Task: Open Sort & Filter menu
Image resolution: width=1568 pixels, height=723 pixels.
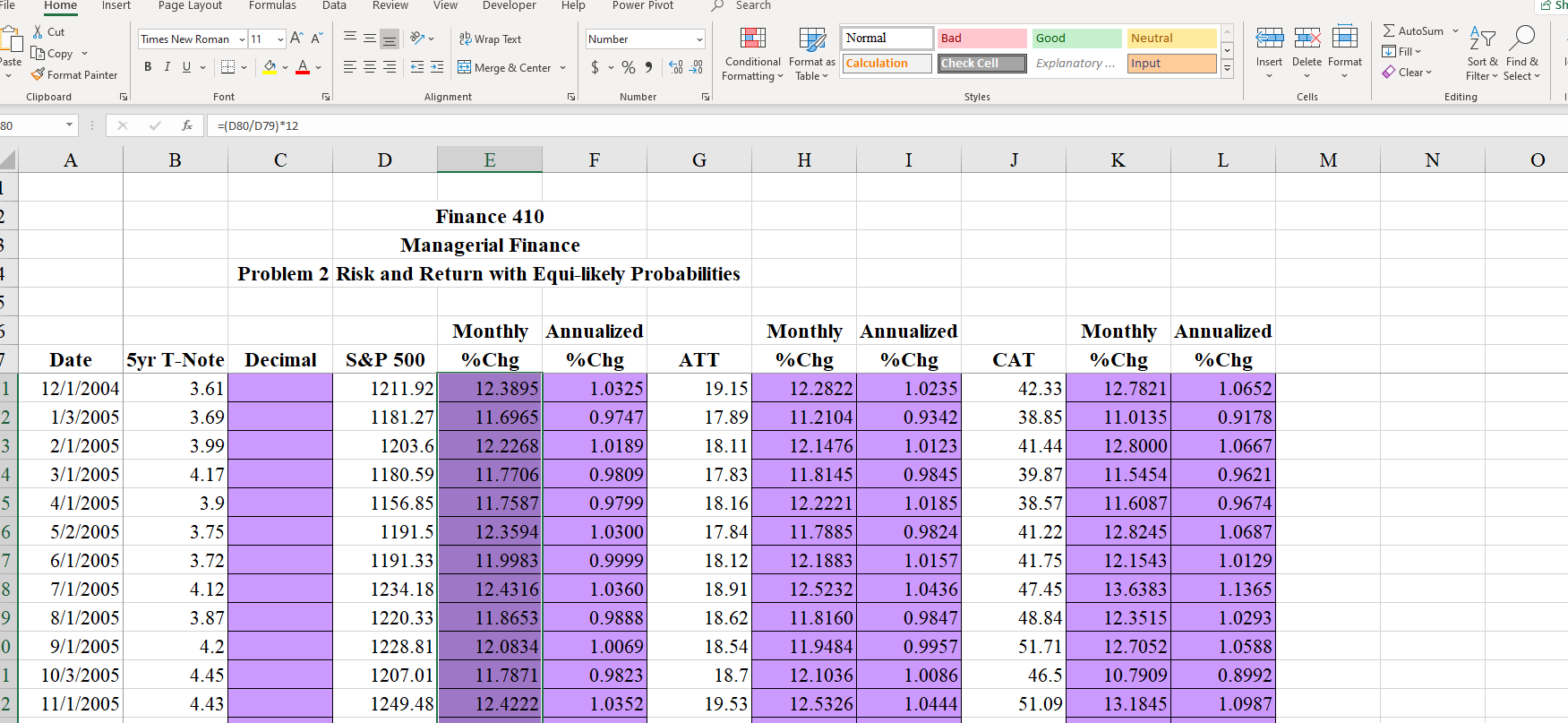Action: pos(1482,54)
